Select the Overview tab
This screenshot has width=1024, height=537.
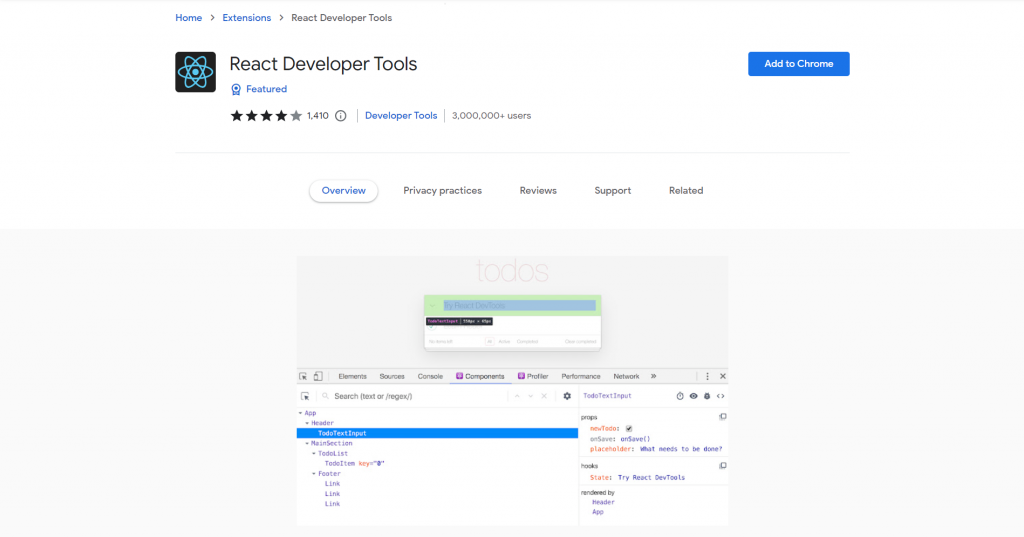[x=344, y=191]
